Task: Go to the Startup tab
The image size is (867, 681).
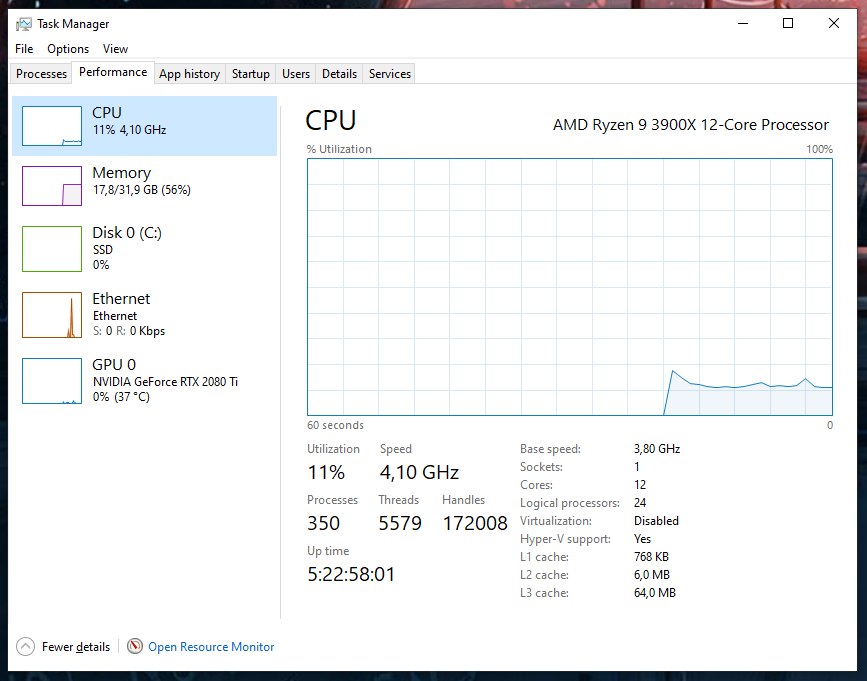Action: [x=251, y=74]
